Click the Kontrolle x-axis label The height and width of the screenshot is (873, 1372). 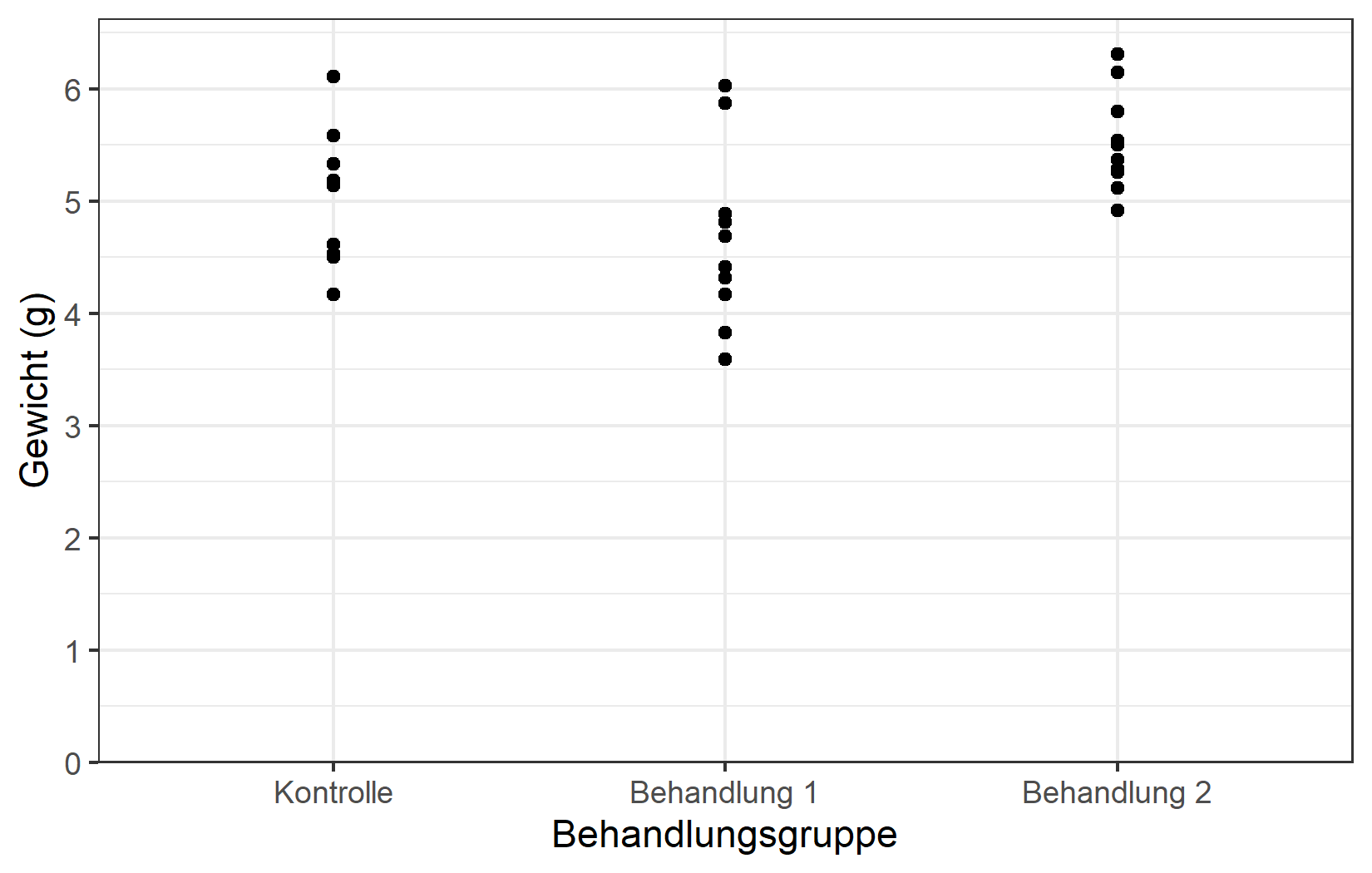click(333, 793)
